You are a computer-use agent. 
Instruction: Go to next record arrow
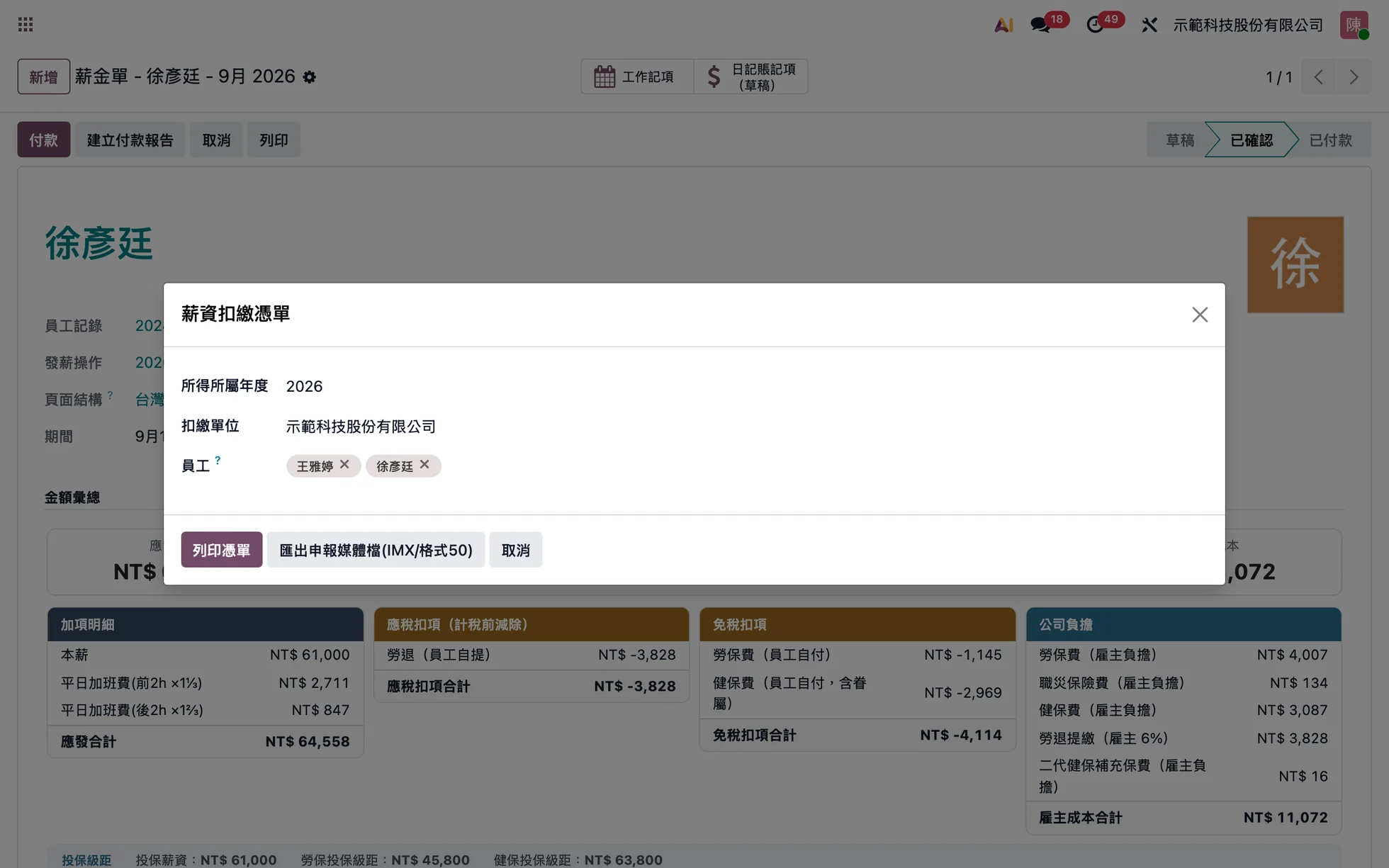pyautogui.click(x=1354, y=77)
